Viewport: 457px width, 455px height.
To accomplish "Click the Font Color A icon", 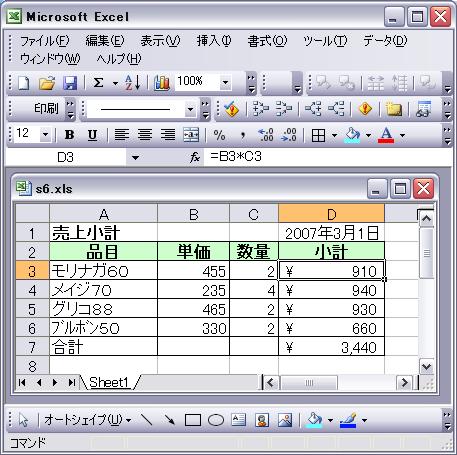I will pyautogui.click(x=386, y=135).
